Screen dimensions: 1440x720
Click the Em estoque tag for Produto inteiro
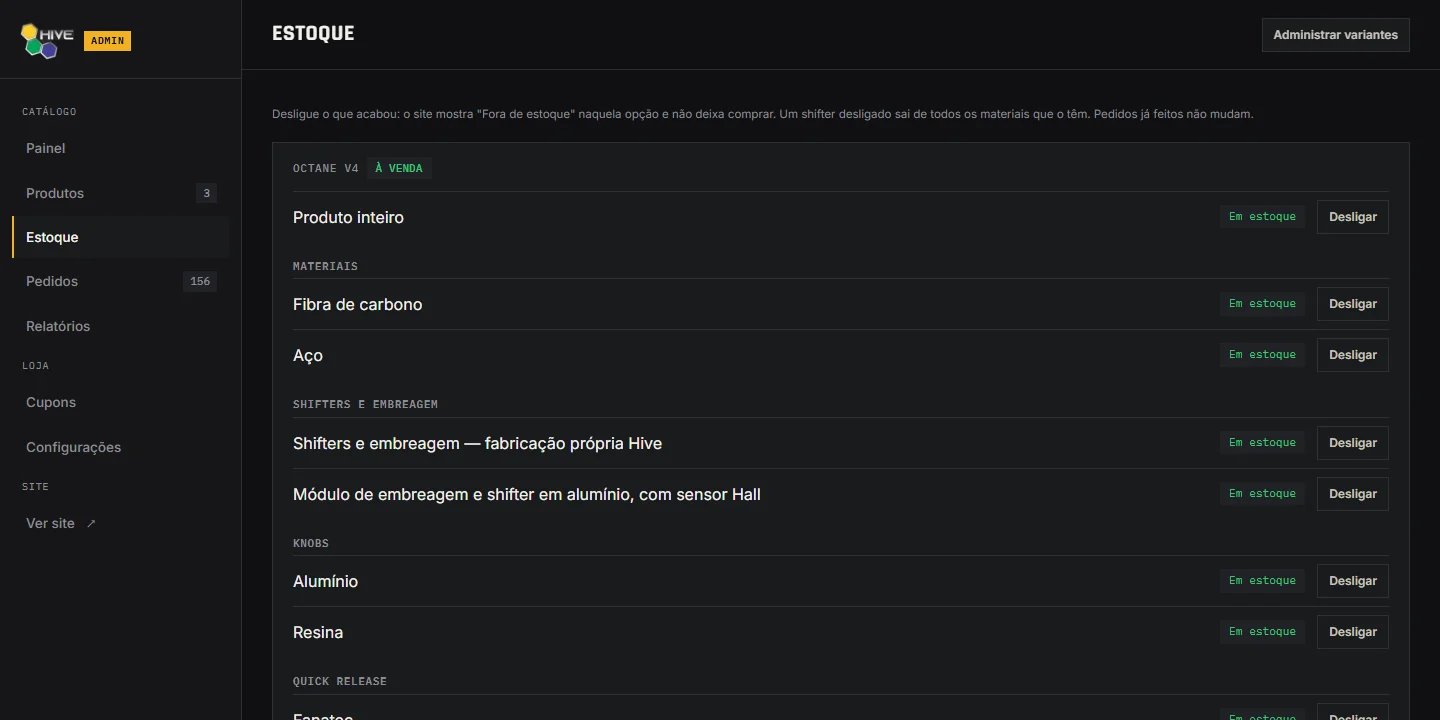[1262, 217]
